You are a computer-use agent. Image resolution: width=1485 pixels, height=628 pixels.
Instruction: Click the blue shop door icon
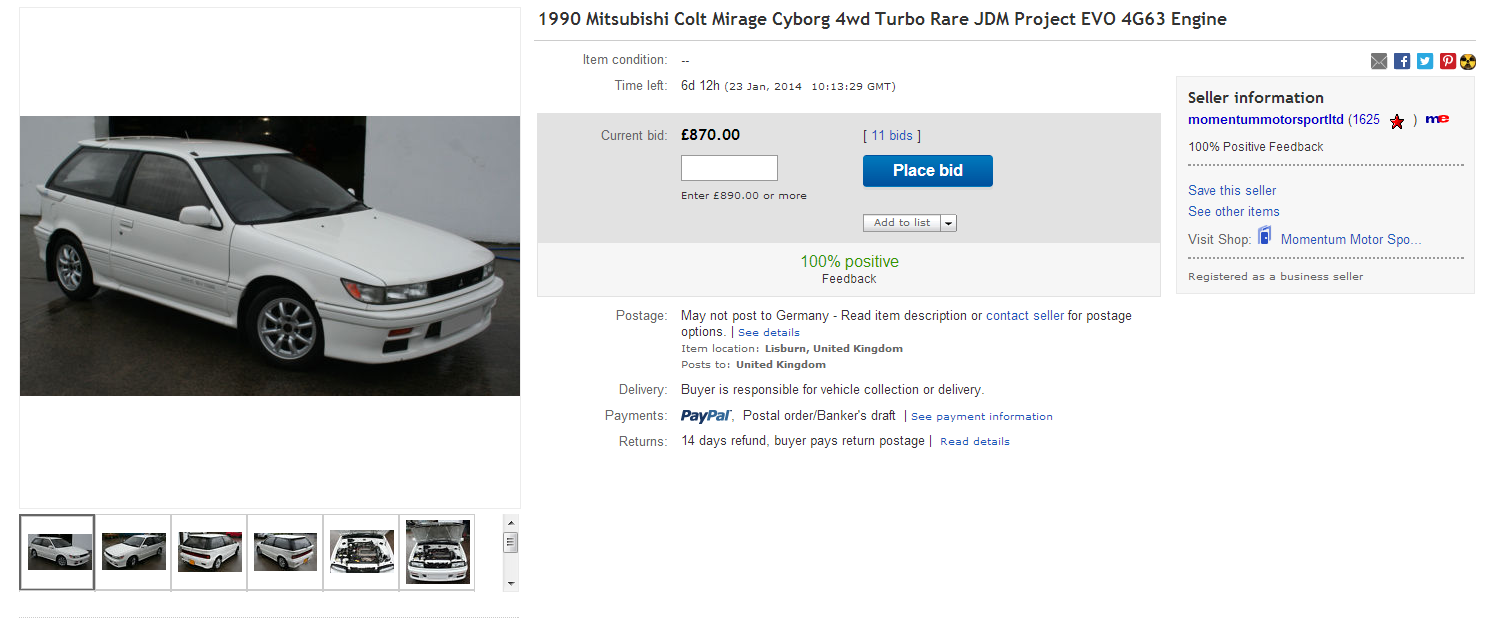(x=1265, y=237)
